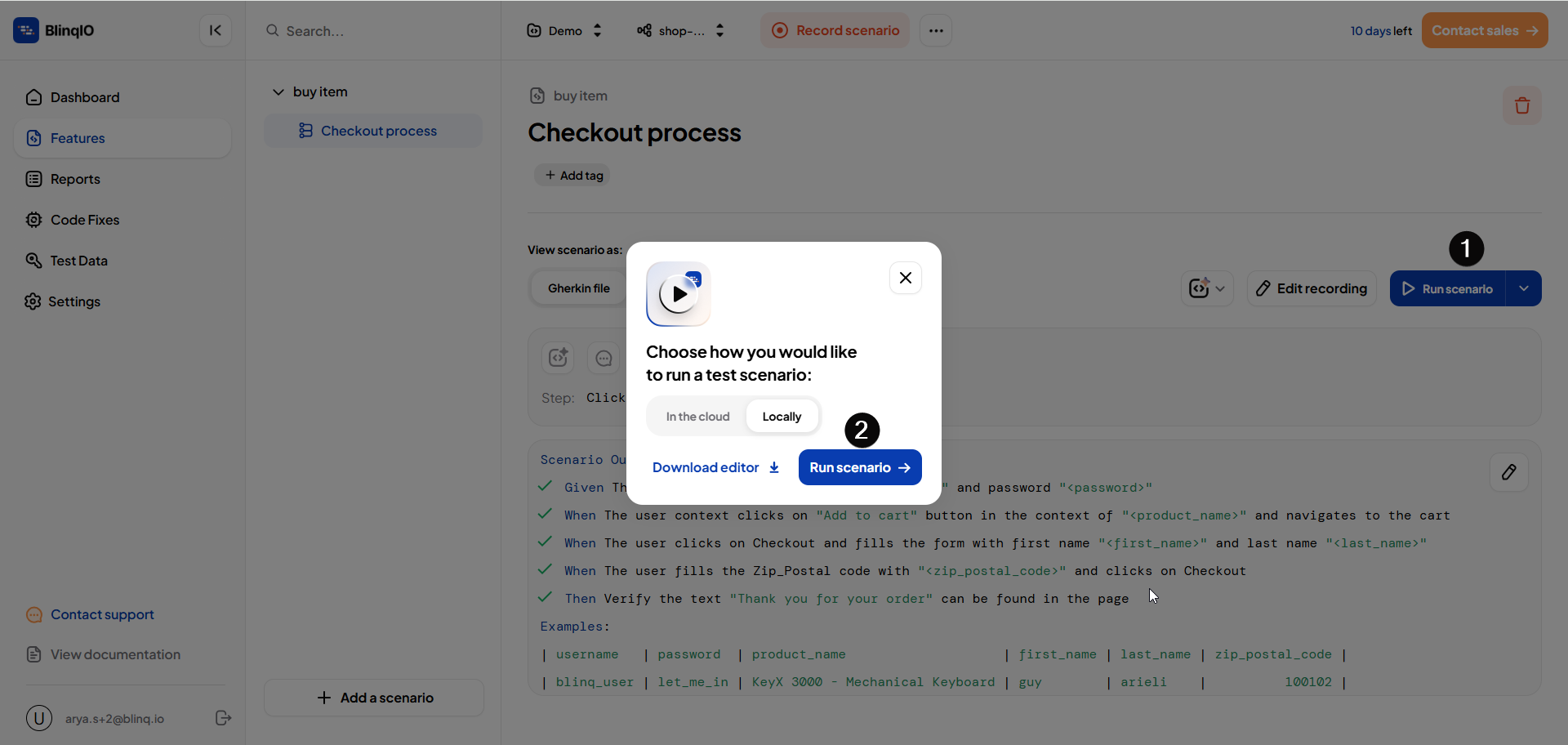Click the logout icon next to email
The height and width of the screenshot is (745, 1568).
223,718
